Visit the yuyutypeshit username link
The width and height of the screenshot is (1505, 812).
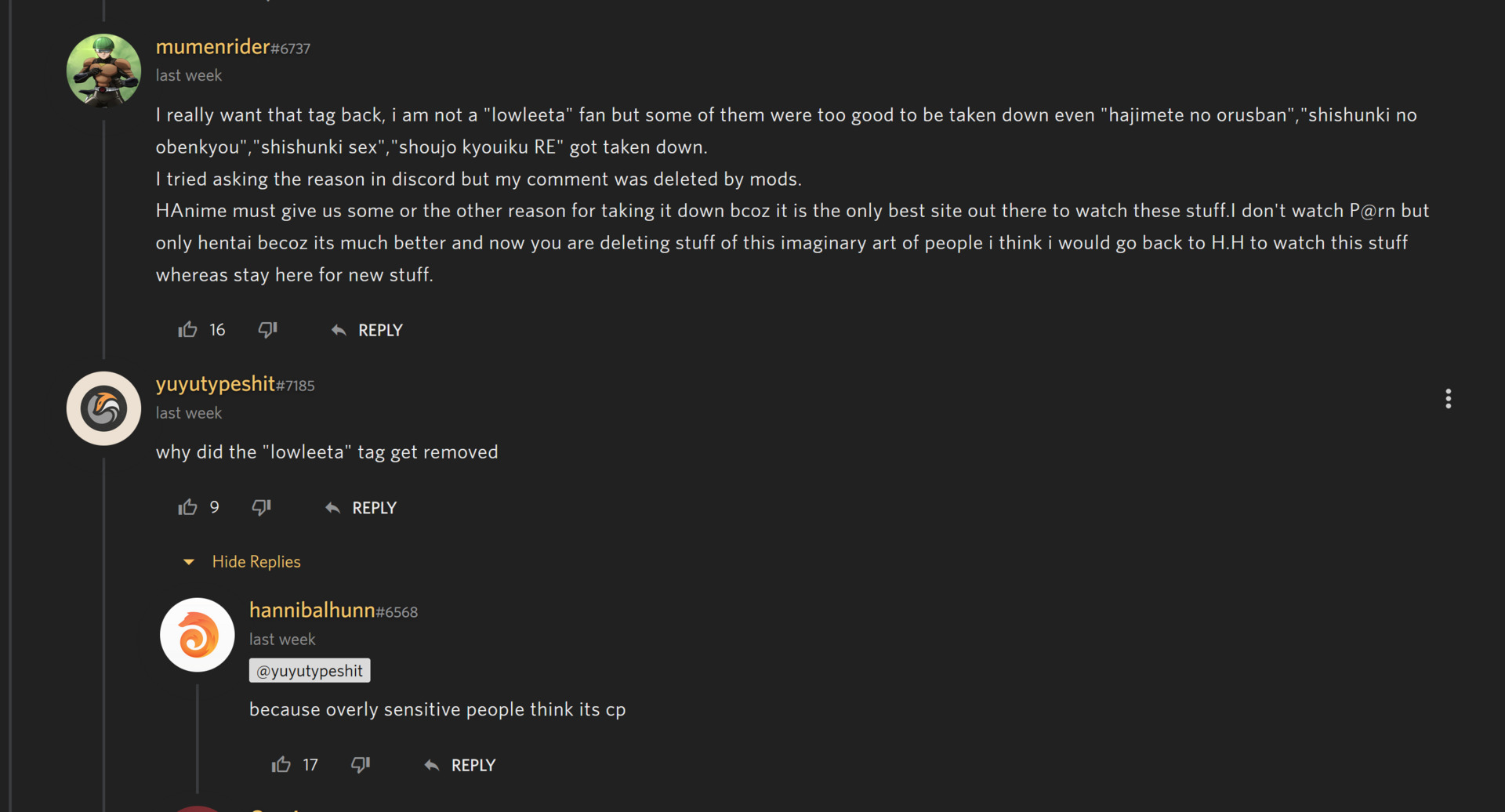215,384
